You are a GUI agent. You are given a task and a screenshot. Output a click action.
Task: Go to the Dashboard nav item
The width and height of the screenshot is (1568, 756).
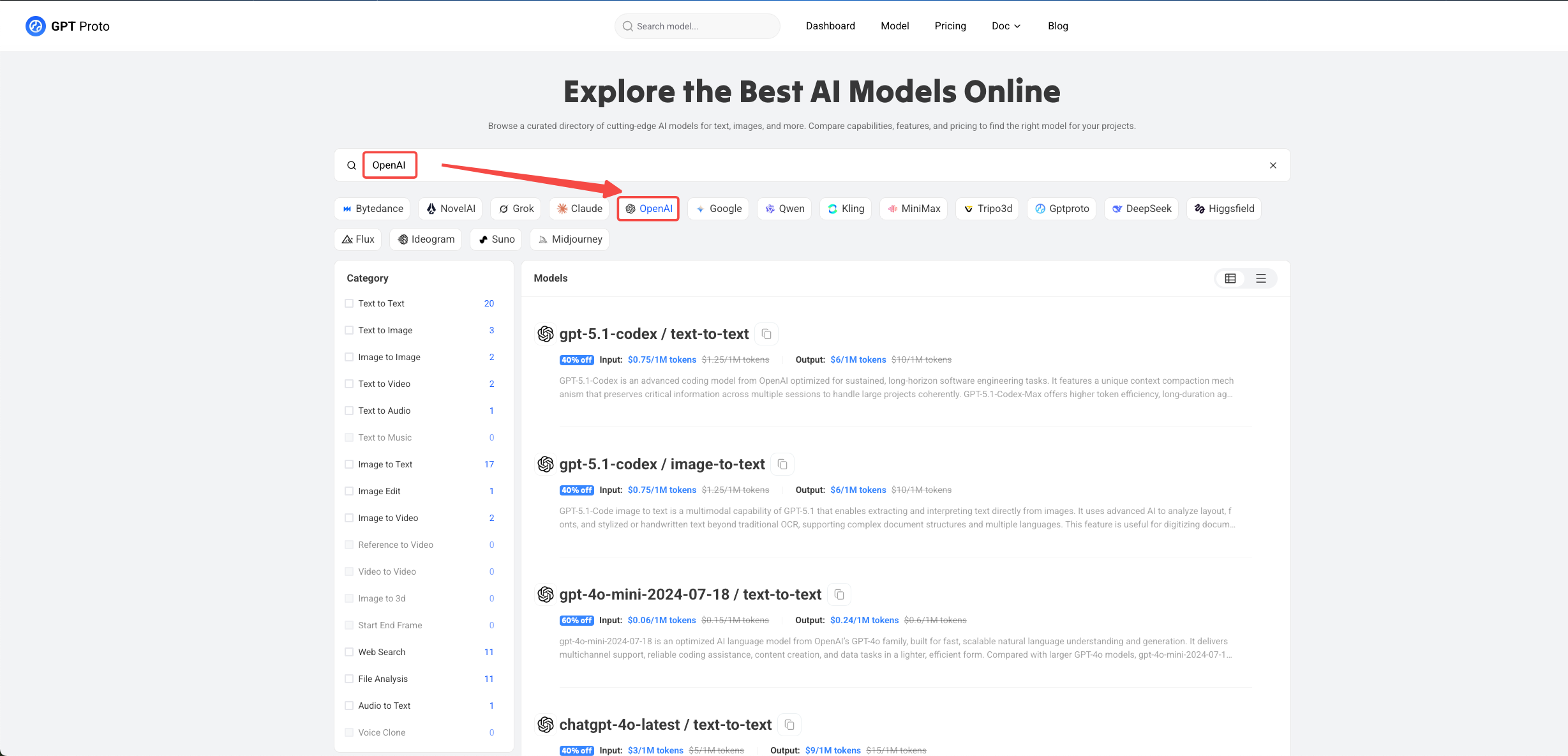(830, 26)
